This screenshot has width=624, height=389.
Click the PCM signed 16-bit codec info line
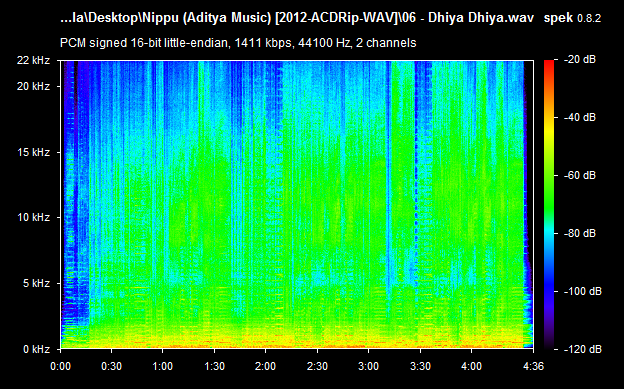point(238,43)
